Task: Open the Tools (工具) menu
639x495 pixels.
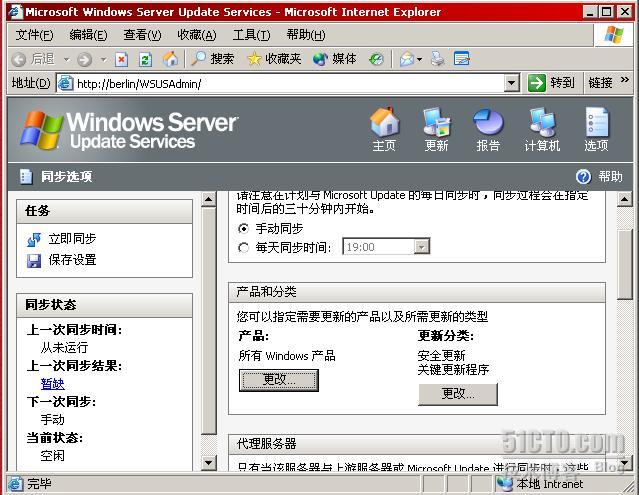Action: click(251, 35)
